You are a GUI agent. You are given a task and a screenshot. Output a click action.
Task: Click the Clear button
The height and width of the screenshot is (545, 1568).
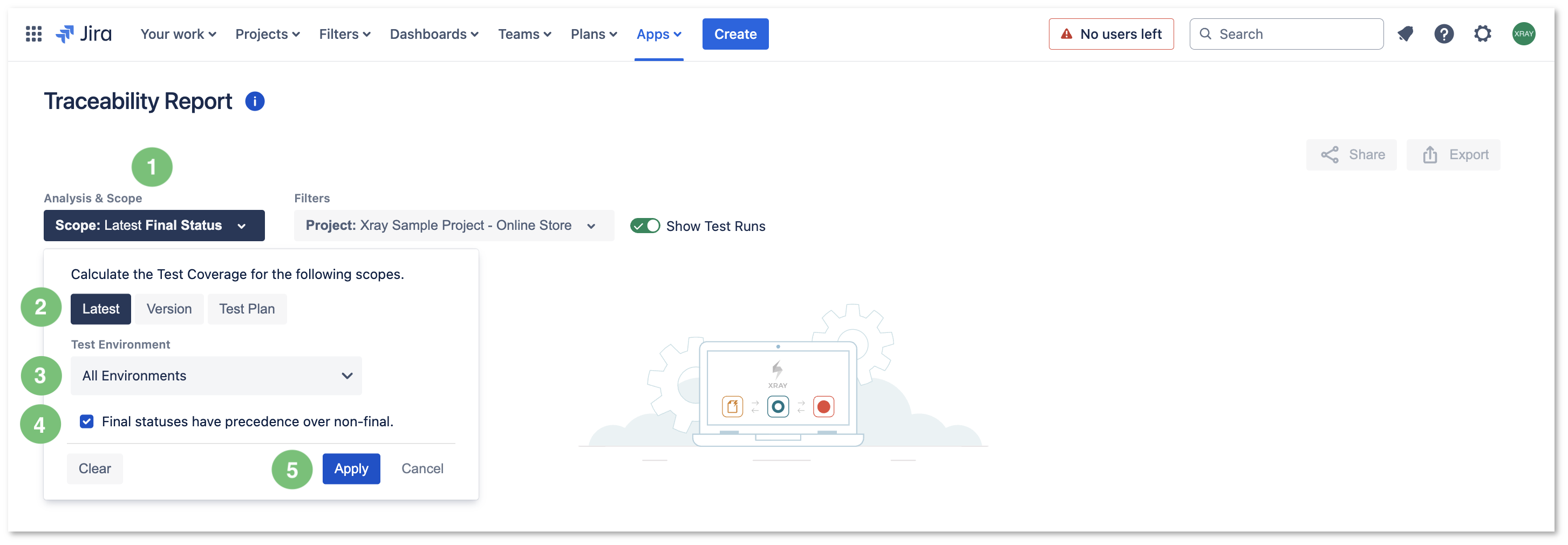(94, 468)
